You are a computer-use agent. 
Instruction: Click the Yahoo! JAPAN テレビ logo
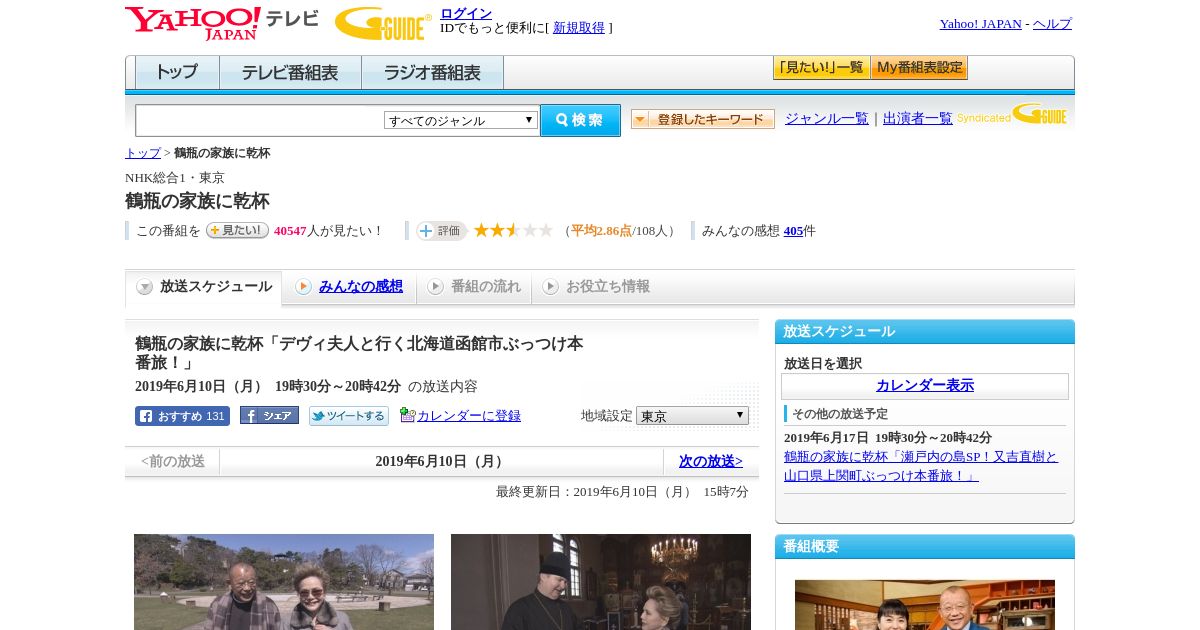(221, 23)
